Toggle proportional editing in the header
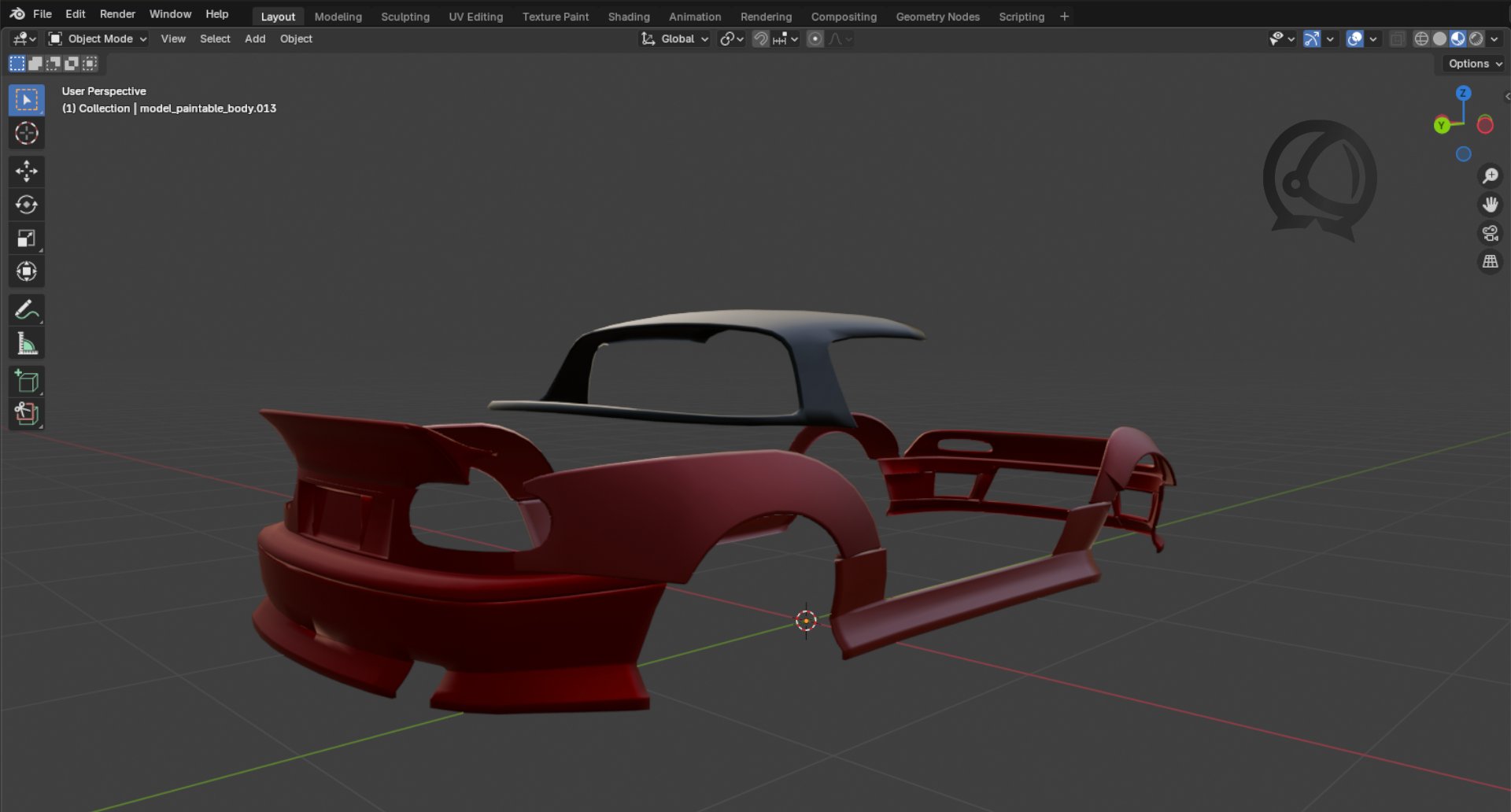The image size is (1511, 812). (x=815, y=39)
